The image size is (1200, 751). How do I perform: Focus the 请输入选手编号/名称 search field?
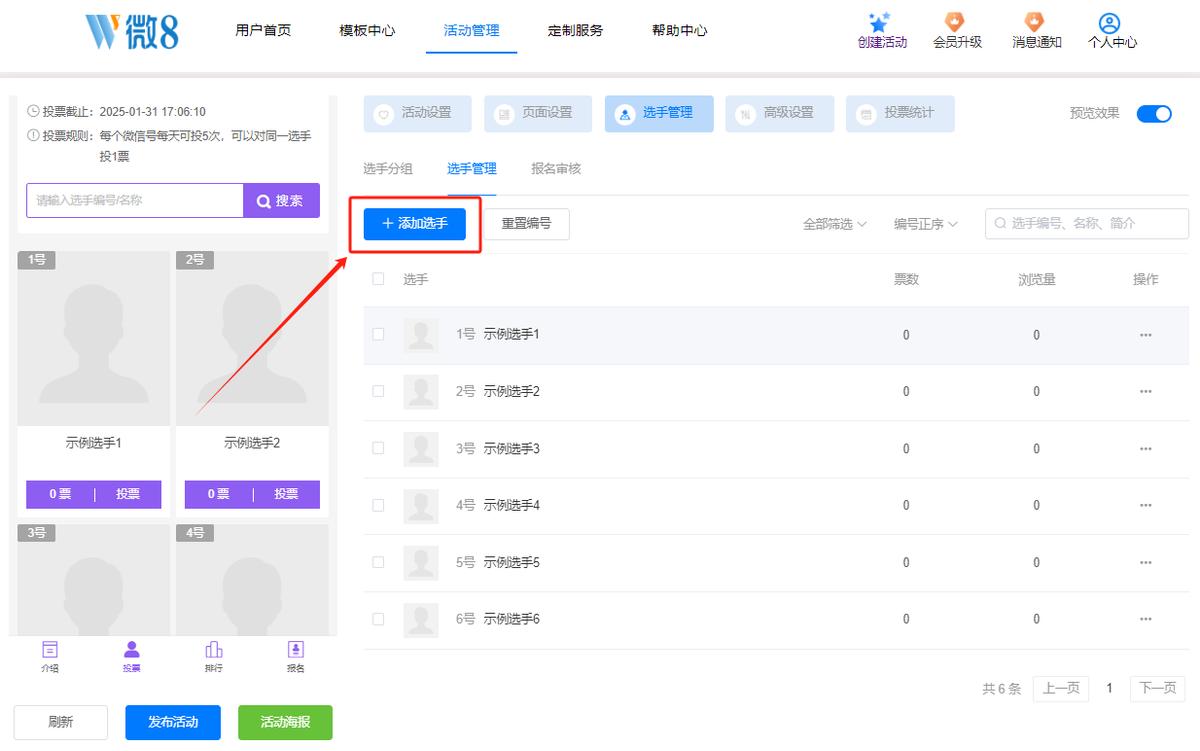(x=135, y=200)
